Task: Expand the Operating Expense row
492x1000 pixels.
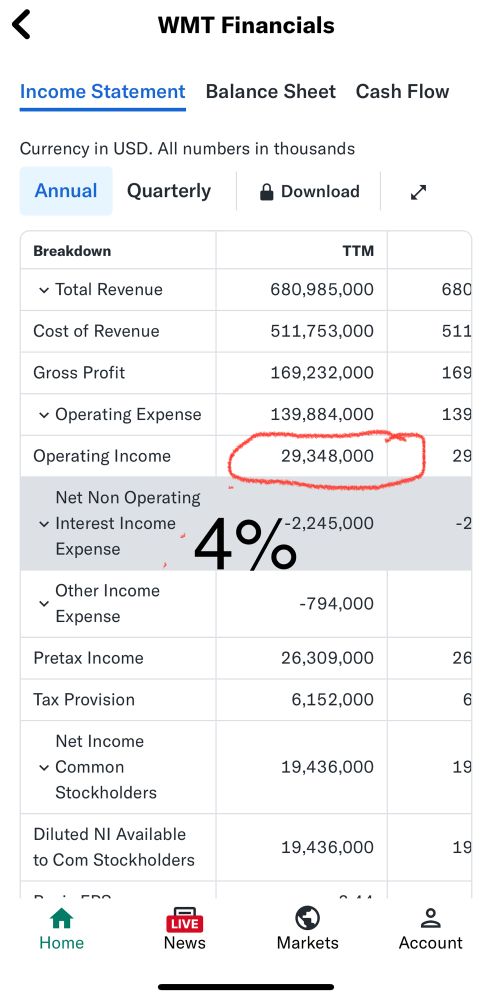Action: point(43,415)
